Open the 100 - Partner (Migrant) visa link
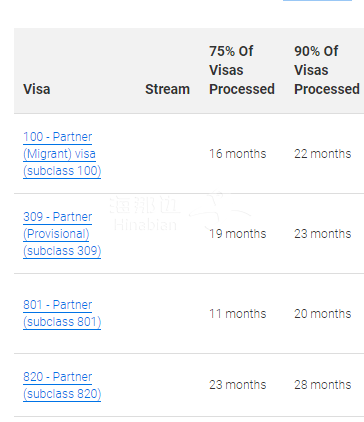The width and height of the screenshot is (364, 422). (x=62, y=154)
